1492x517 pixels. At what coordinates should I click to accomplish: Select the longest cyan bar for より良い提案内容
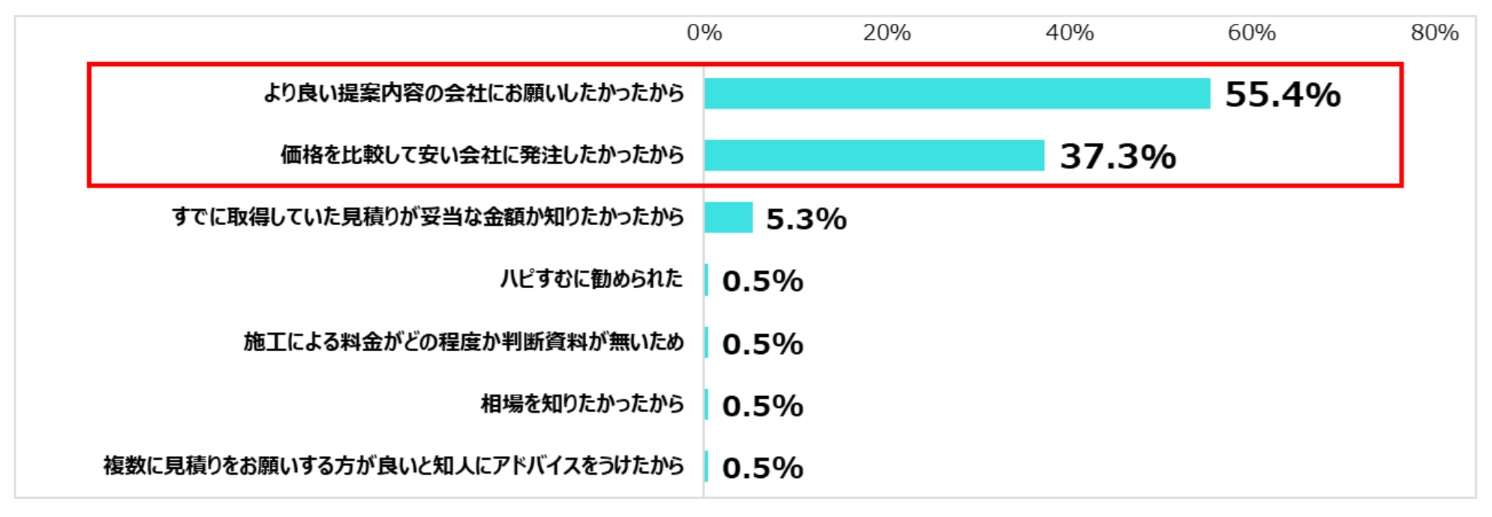[956, 94]
